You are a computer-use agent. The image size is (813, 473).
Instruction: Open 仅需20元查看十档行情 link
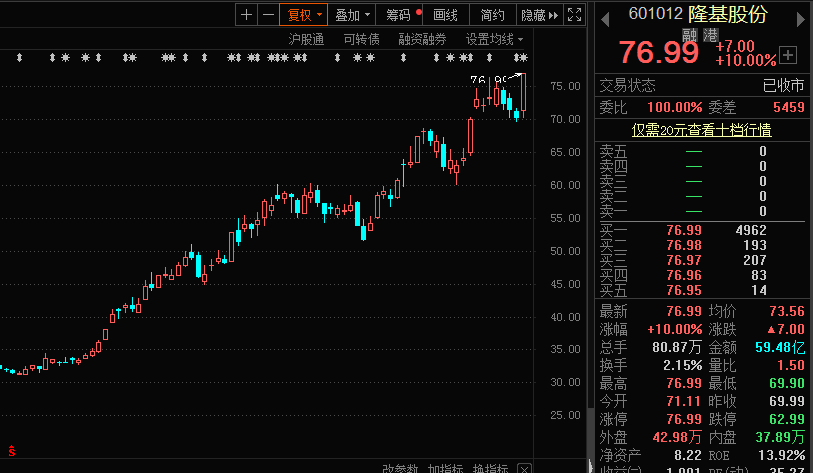tap(701, 130)
